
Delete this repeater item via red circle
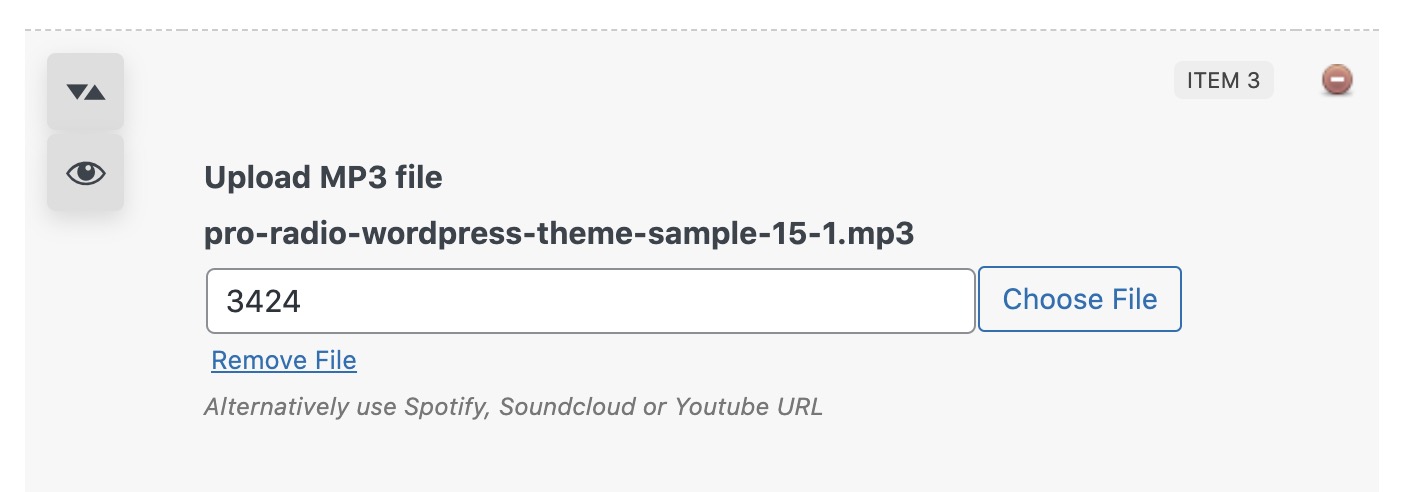pos(1337,80)
